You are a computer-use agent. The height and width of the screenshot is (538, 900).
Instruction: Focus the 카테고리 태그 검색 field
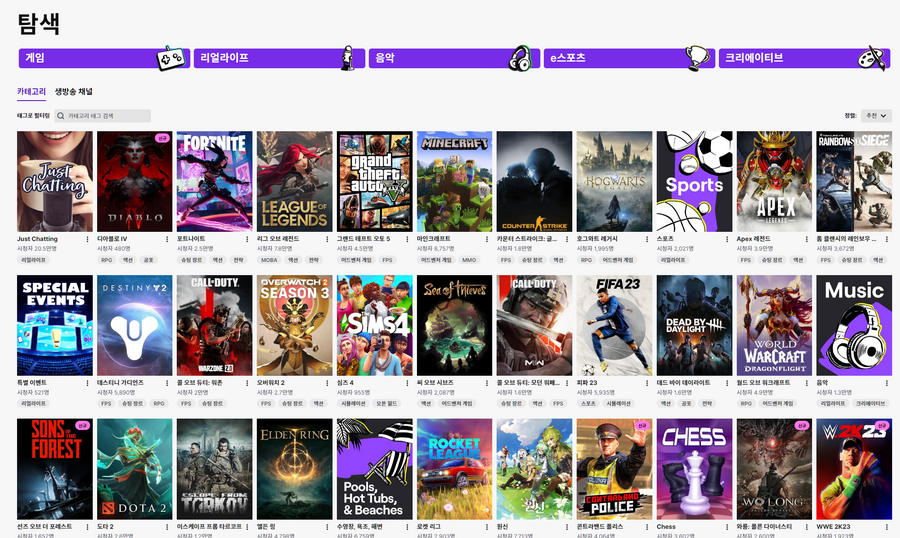tap(103, 116)
